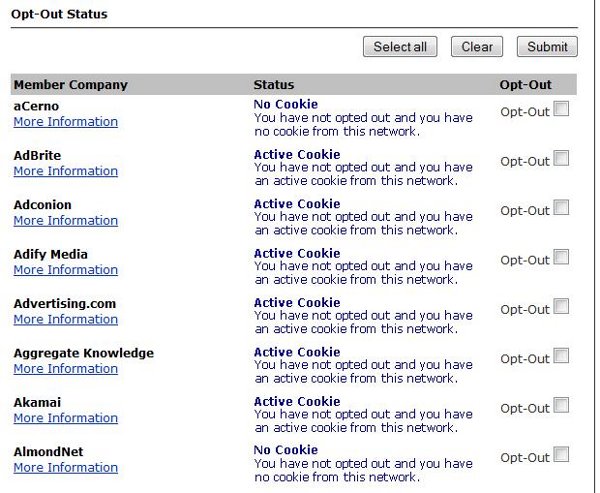
Task: Select the aCerno company name
Action: 36,106
